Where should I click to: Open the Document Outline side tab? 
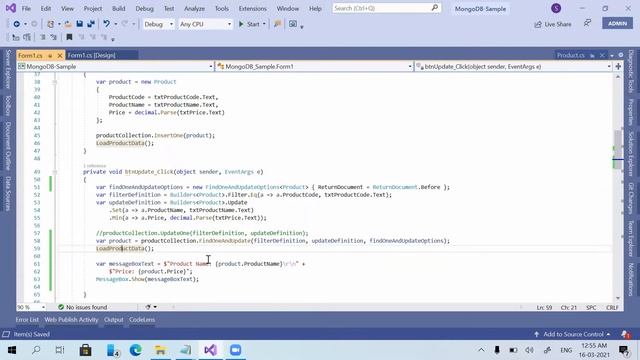8,147
